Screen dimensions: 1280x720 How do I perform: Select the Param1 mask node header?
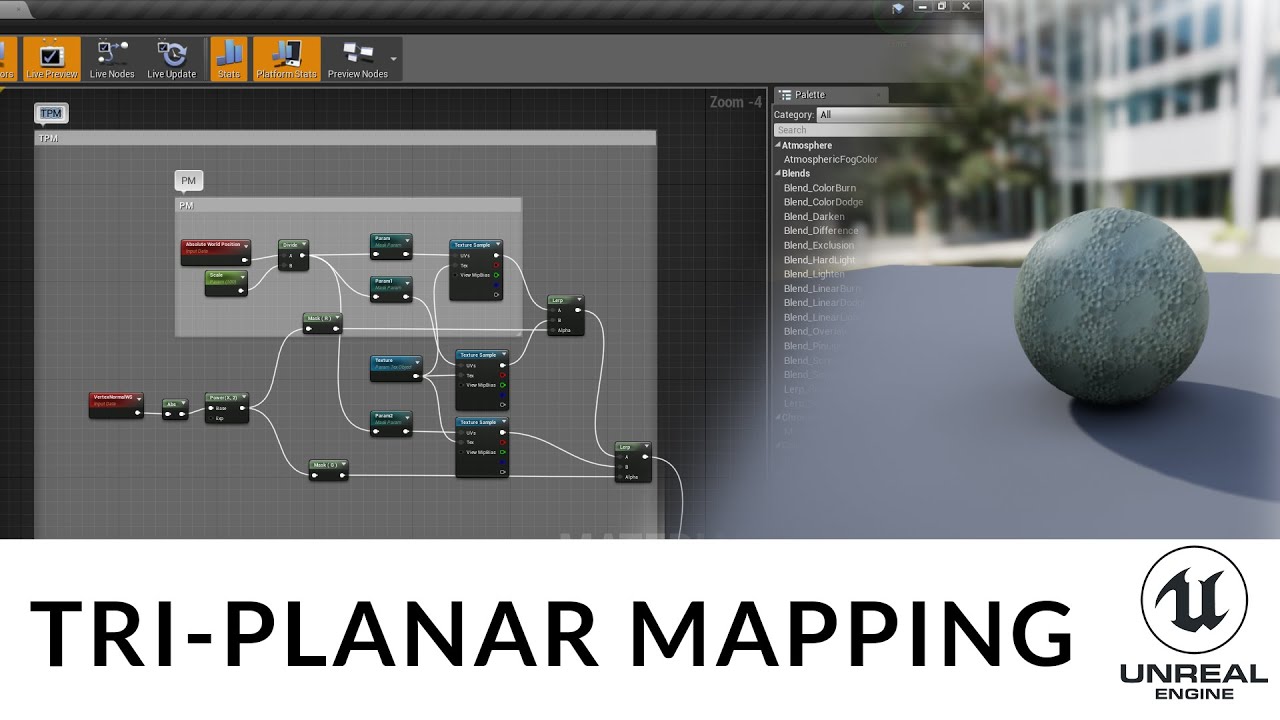point(391,282)
